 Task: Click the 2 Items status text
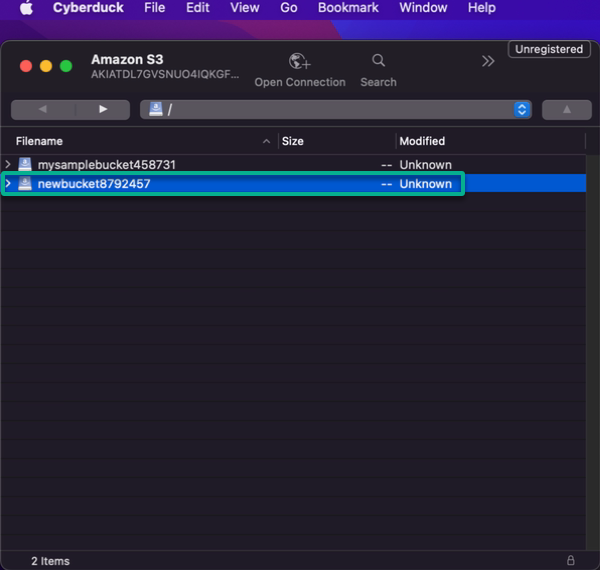point(51,561)
